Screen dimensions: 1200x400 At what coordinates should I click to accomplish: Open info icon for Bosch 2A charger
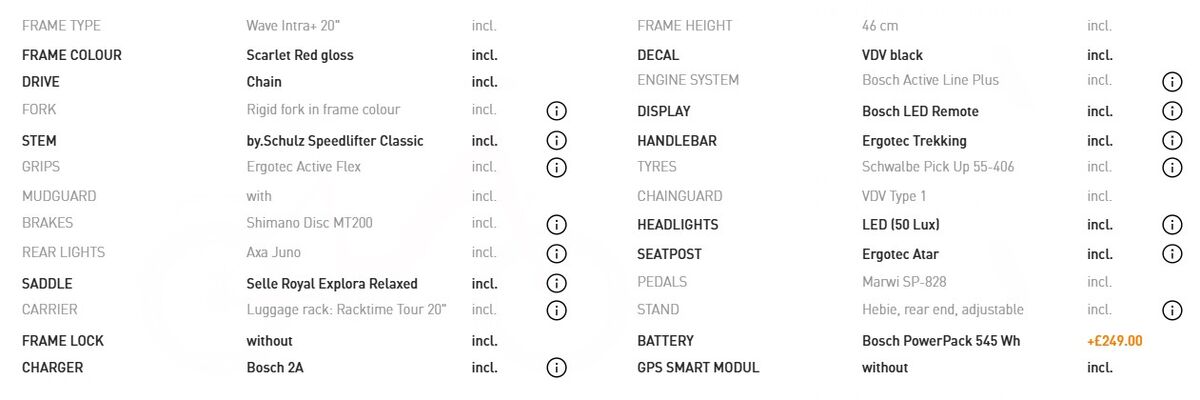click(x=557, y=368)
